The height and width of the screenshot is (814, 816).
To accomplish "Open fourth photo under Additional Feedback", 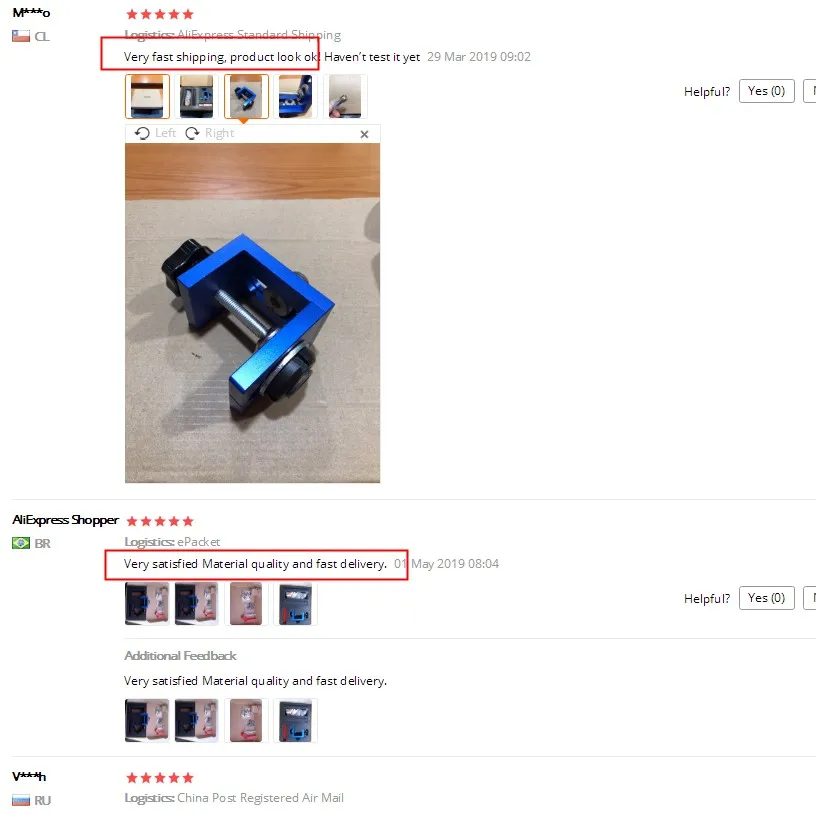I will tap(296, 720).
